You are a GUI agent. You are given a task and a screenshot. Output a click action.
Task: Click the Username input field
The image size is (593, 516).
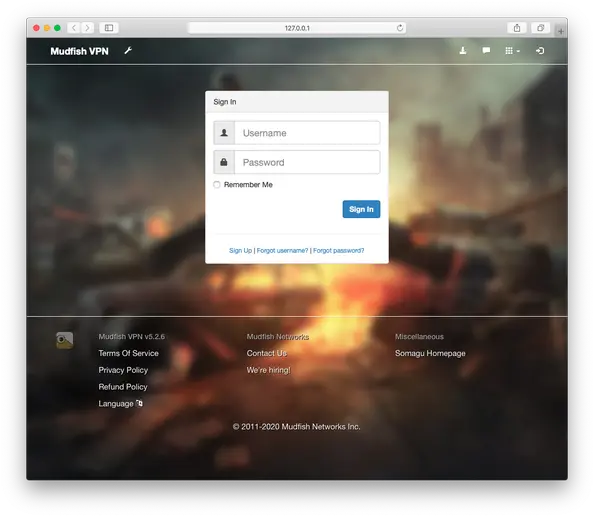[307, 133]
